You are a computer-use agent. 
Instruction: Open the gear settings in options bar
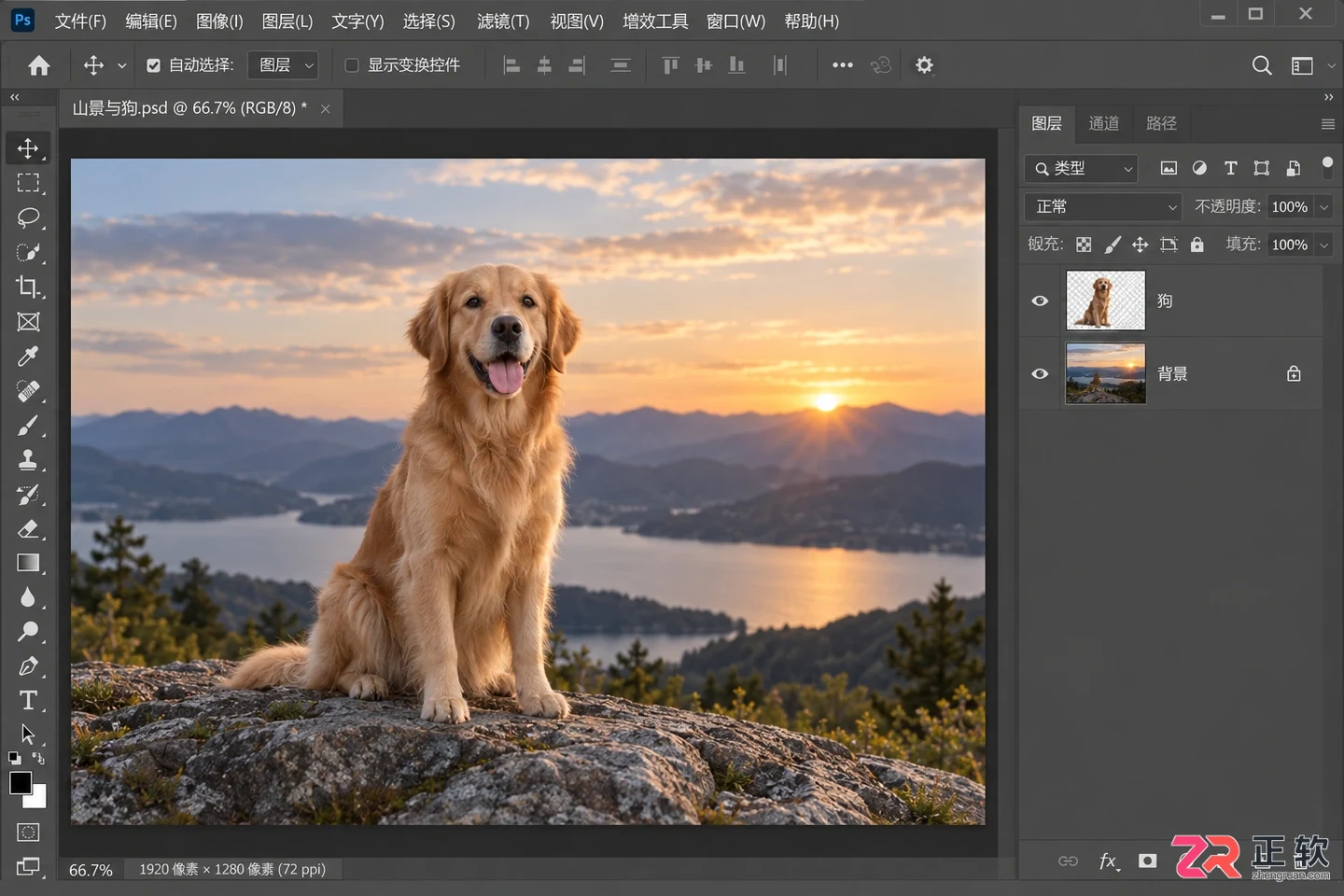point(924,65)
